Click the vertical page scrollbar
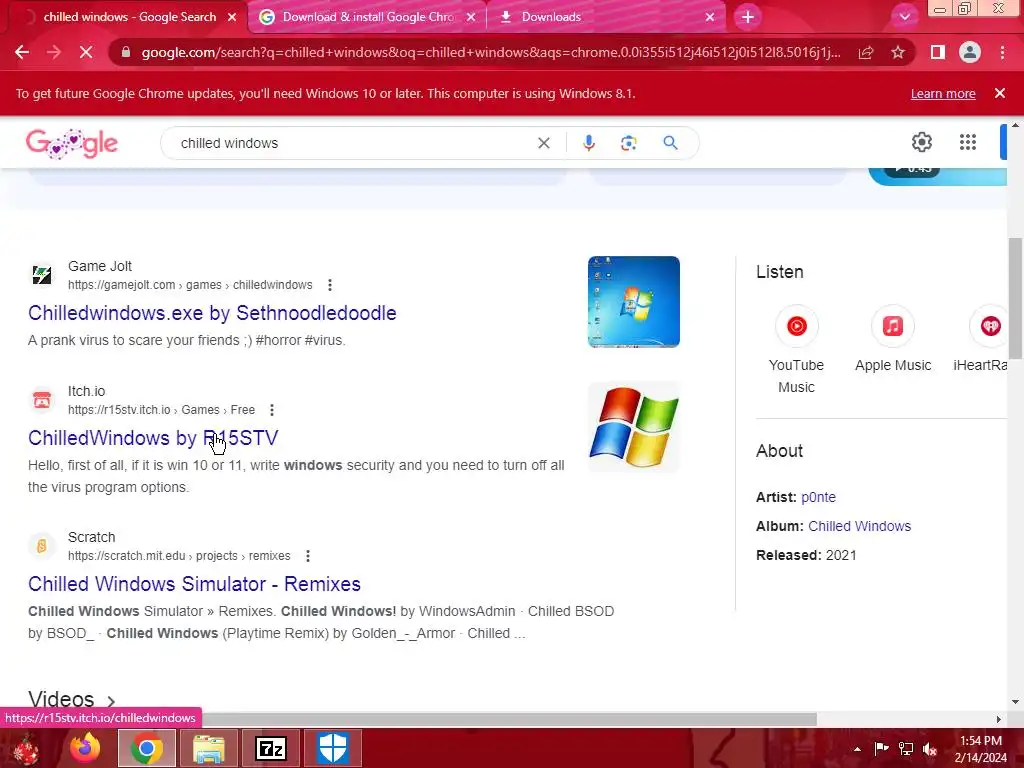Viewport: 1024px width, 768px height. pos(1015,298)
